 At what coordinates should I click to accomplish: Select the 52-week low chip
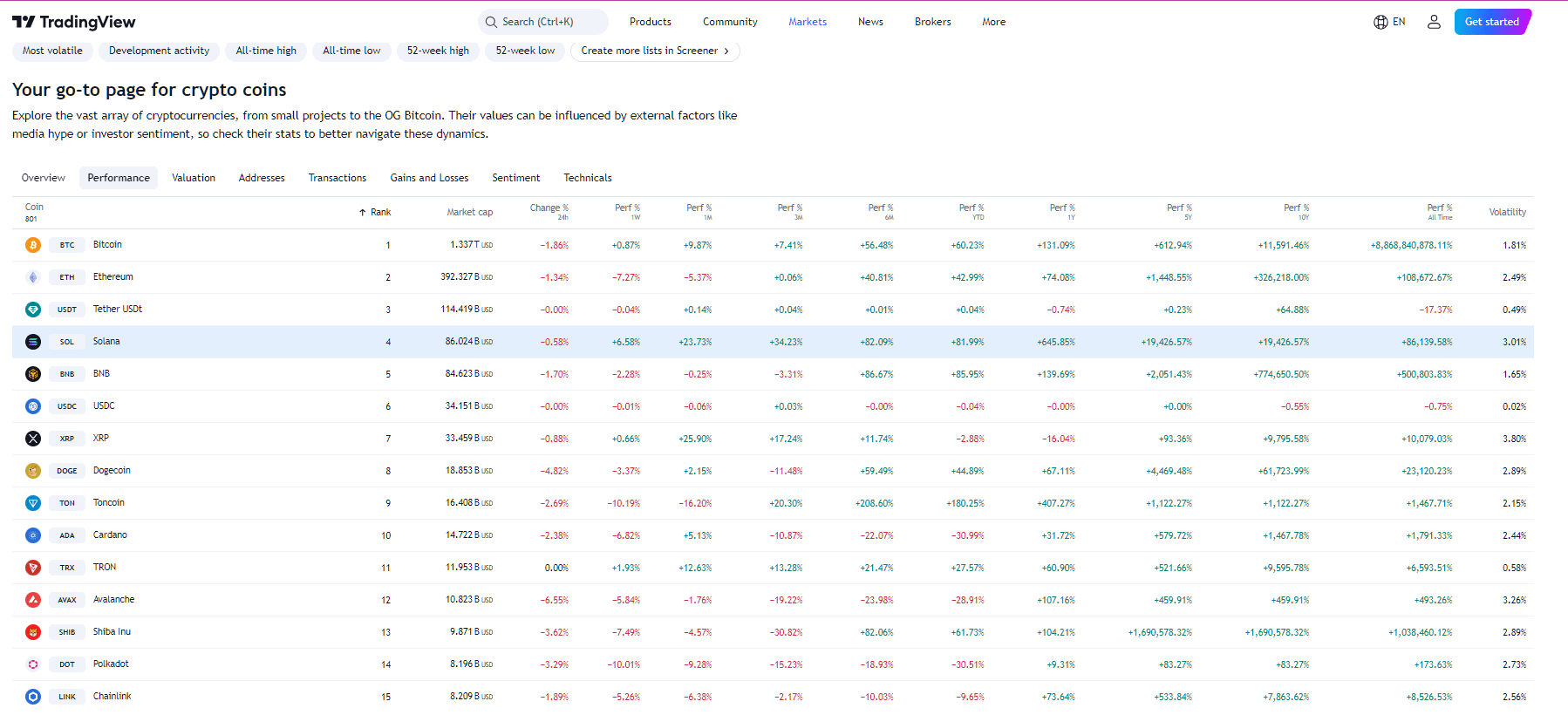pyautogui.click(x=525, y=51)
